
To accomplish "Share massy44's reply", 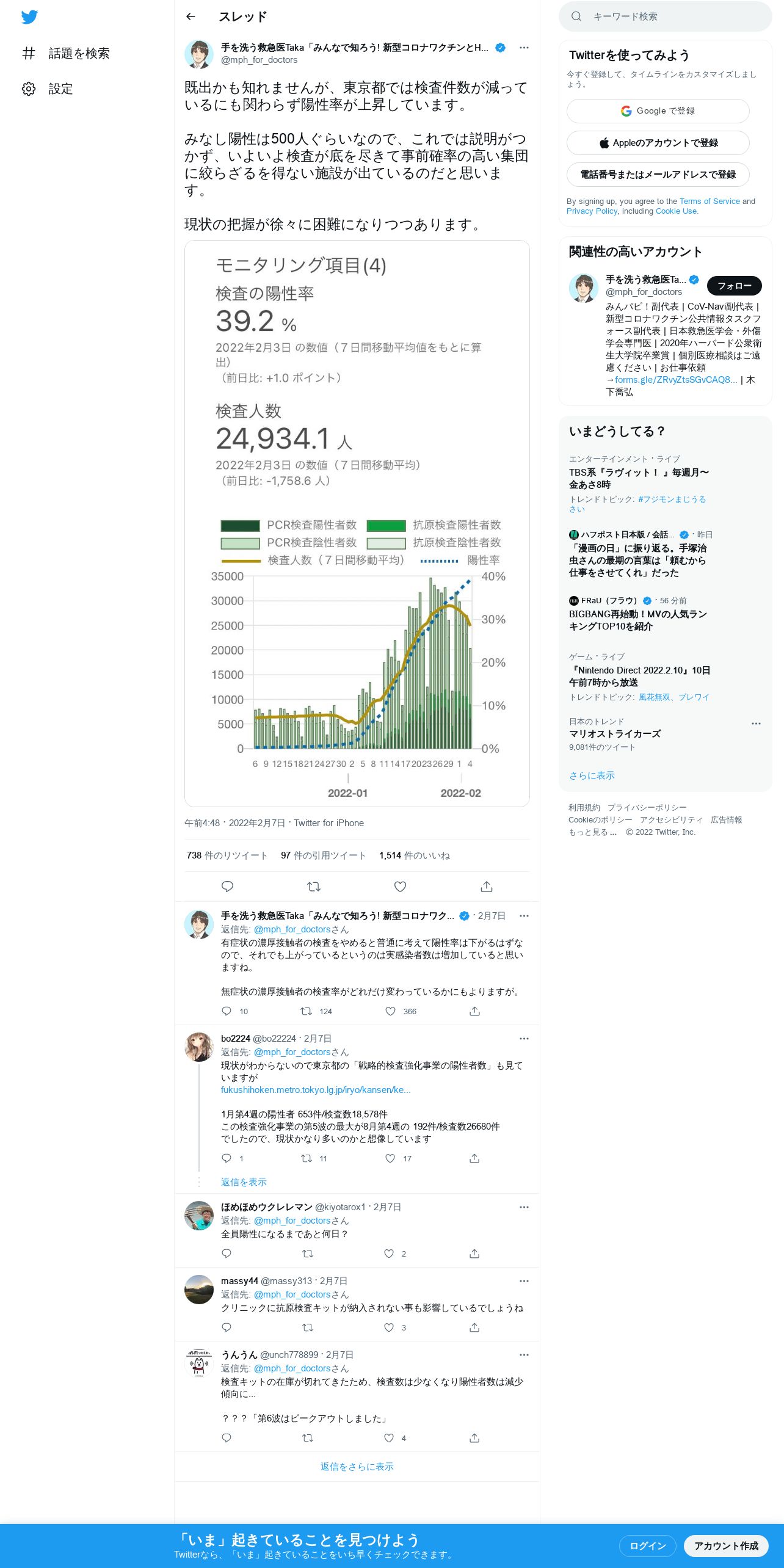I will [474, 1327].
